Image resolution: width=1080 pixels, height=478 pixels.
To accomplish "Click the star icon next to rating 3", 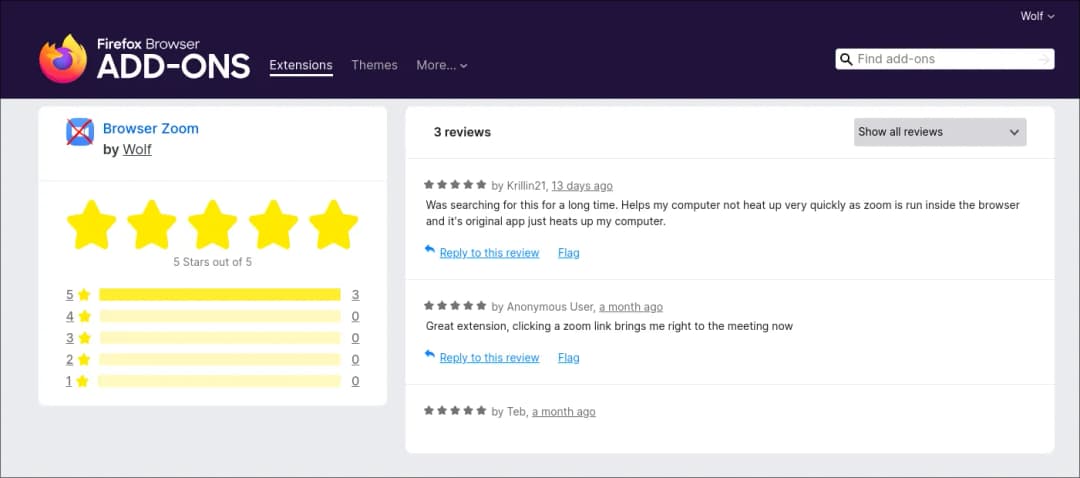I will coord(84,338).
